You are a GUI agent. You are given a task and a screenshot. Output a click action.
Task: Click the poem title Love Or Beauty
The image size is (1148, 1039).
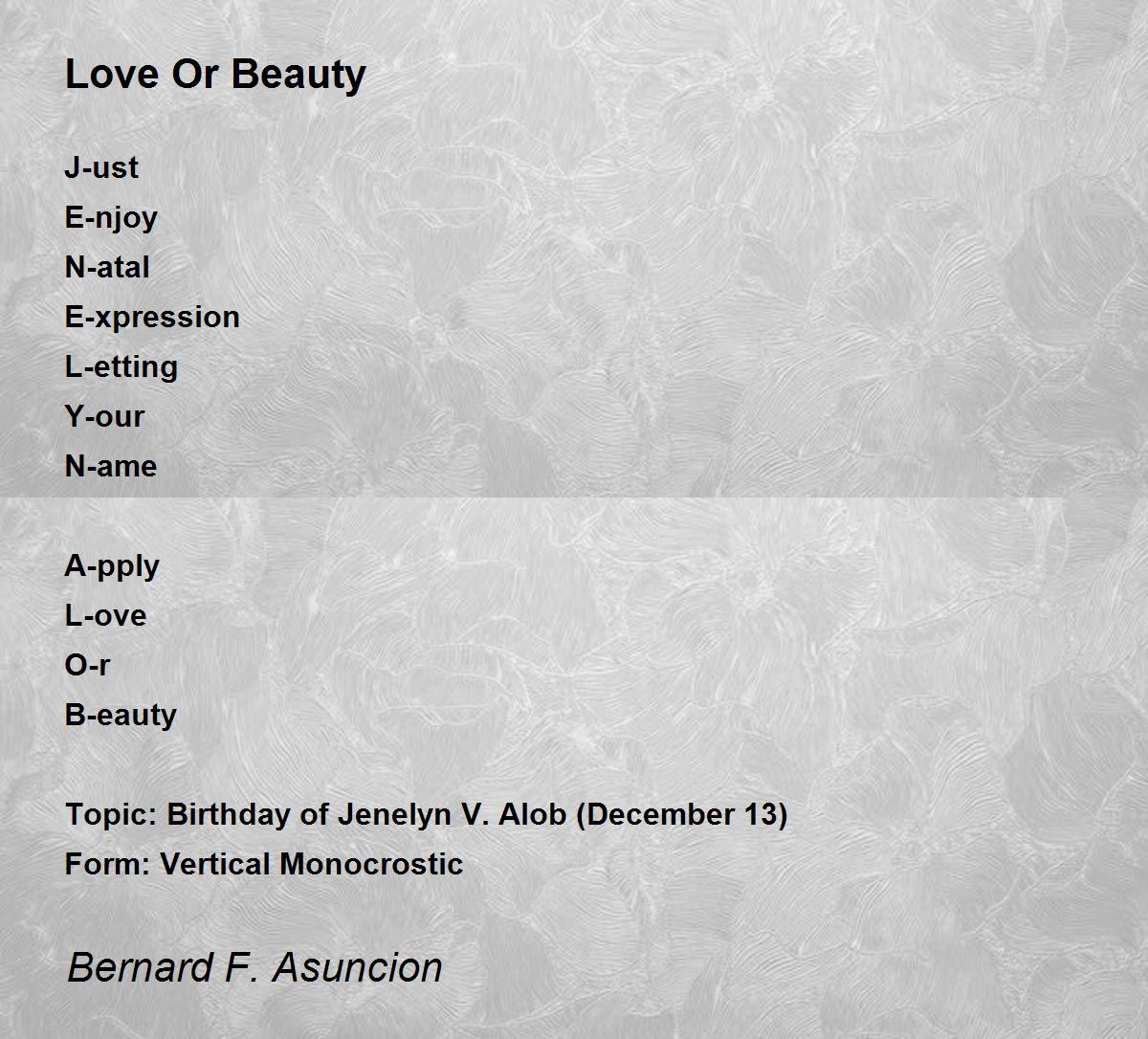(215, 75)
